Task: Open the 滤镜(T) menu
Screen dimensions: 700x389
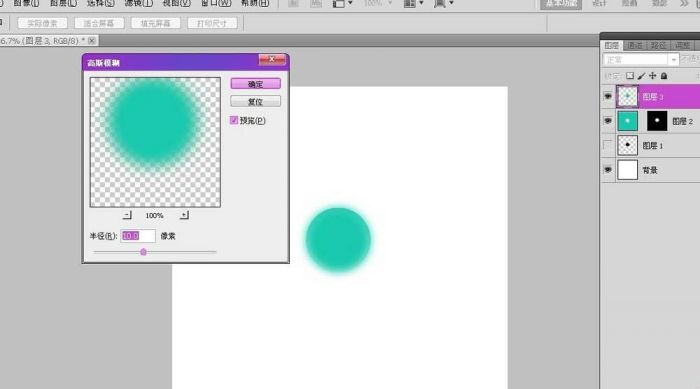Action: 138,4
